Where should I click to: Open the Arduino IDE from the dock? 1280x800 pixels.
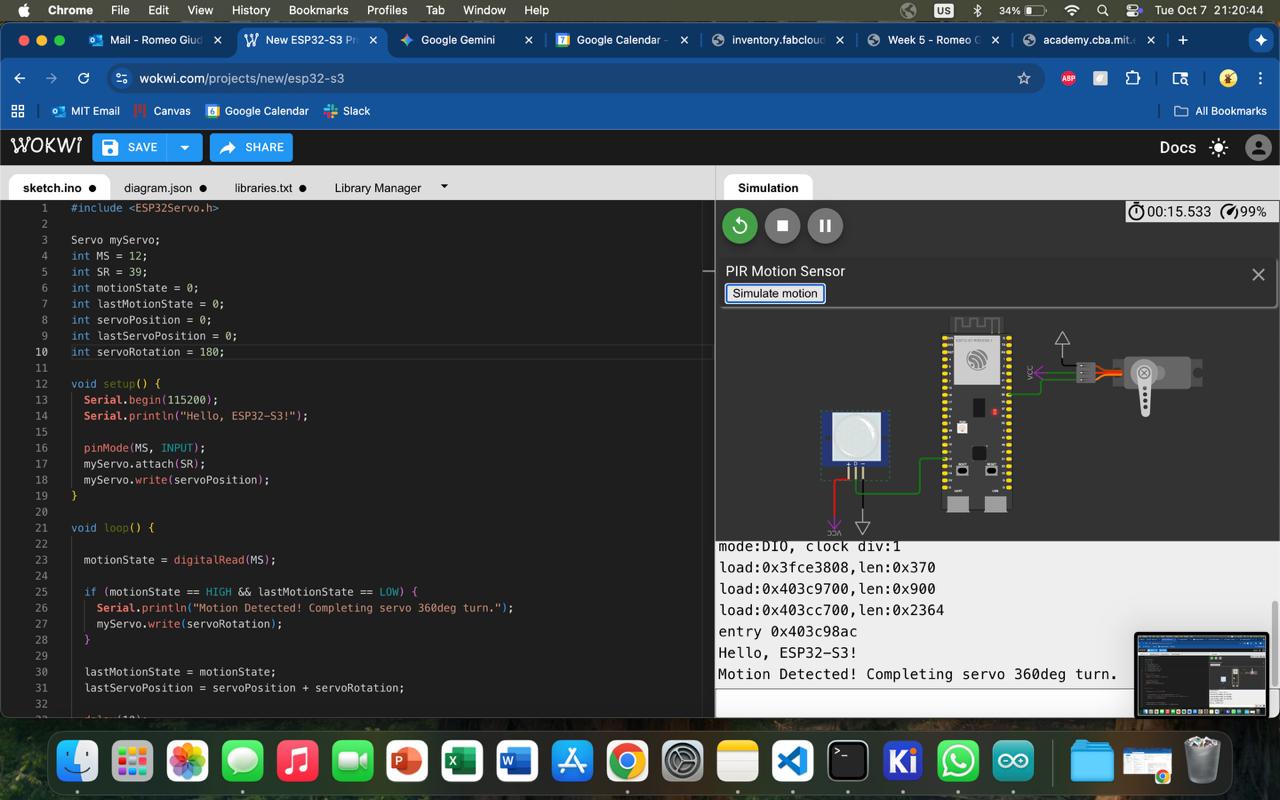point(1012,762)
